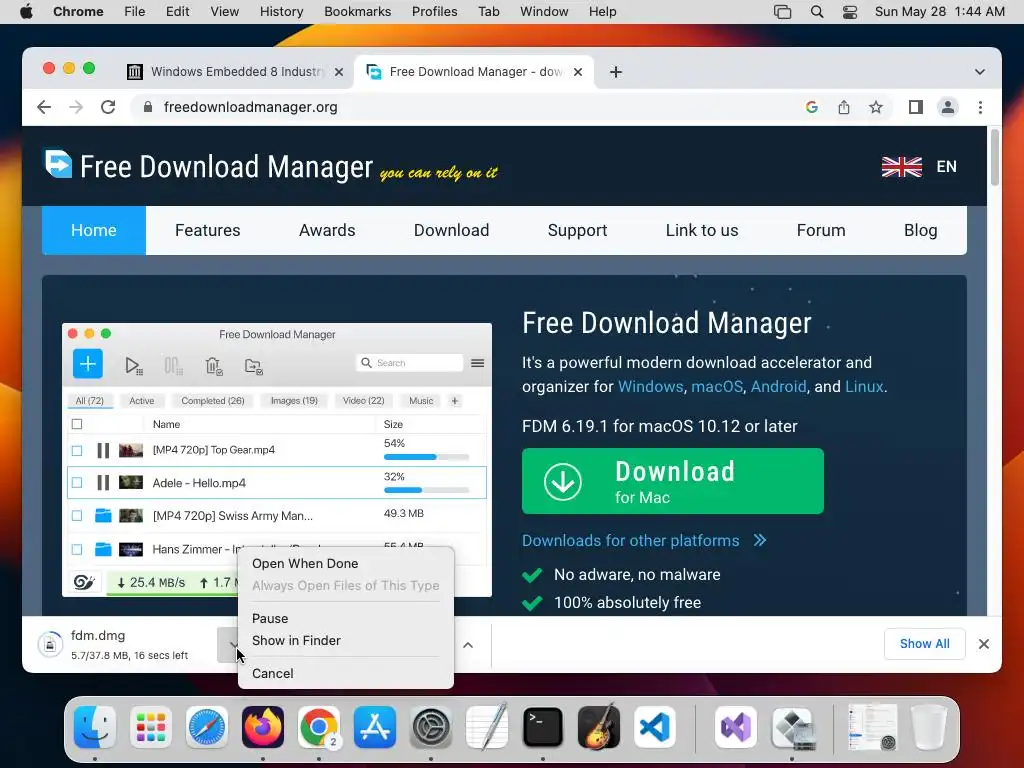Bookmark this page with the star icon
This screenshot has height=768, width=1024.
click(x=876, y=107)
